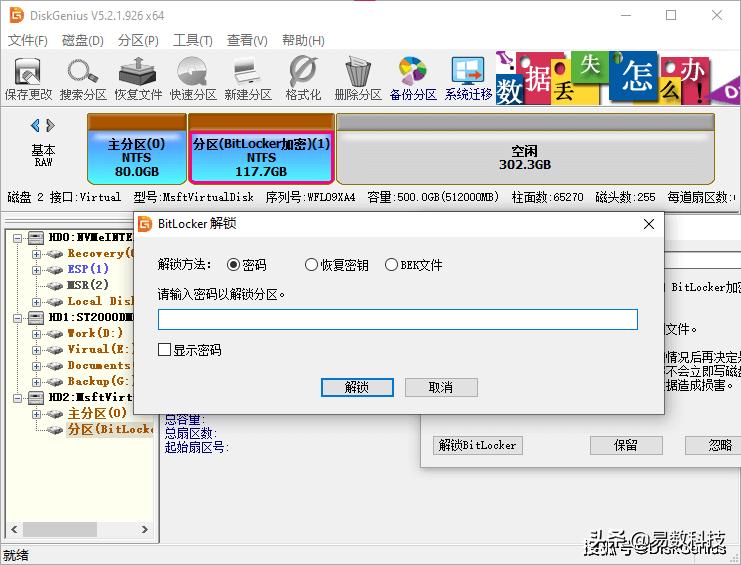Viewport: 741px width, 565px height.
Task: Click the Format (格式化) toolbar icon
Action: point(303,78)
